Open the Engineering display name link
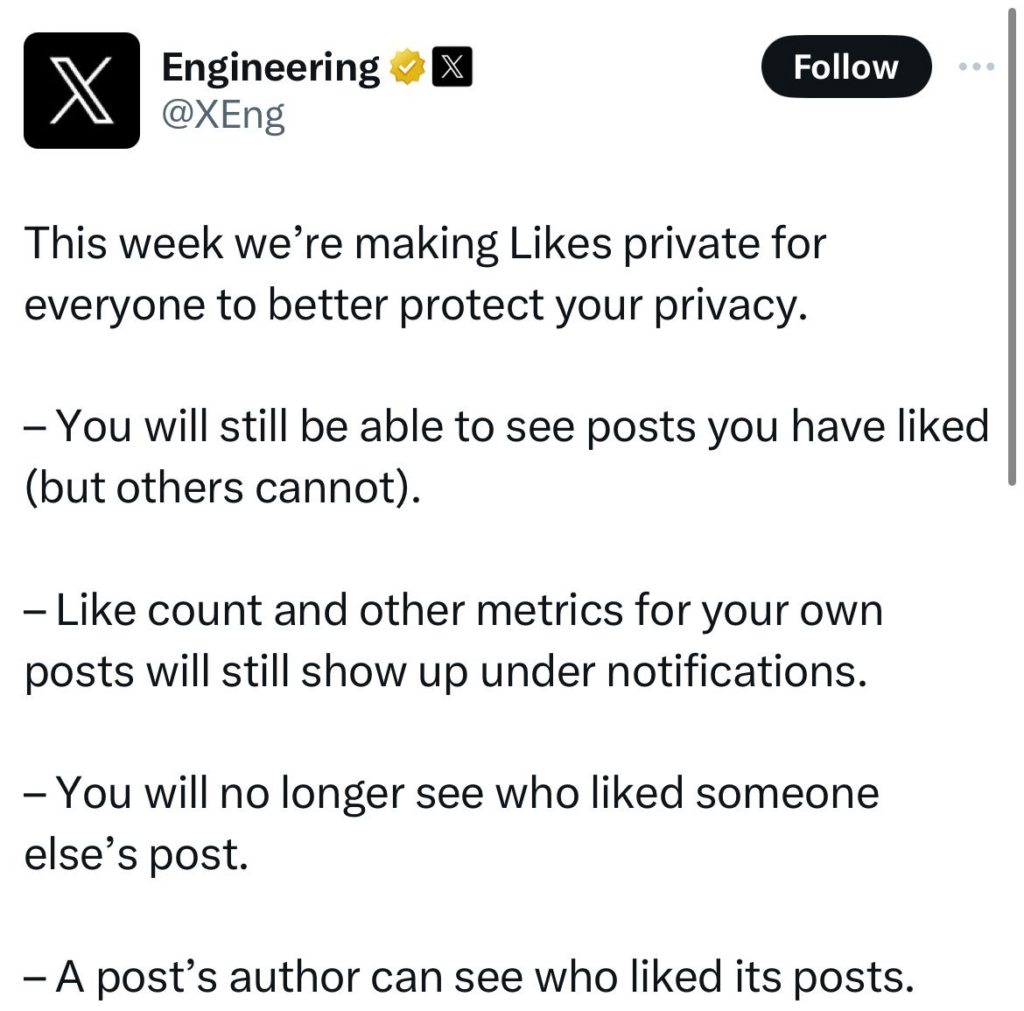 pos(270,68)
